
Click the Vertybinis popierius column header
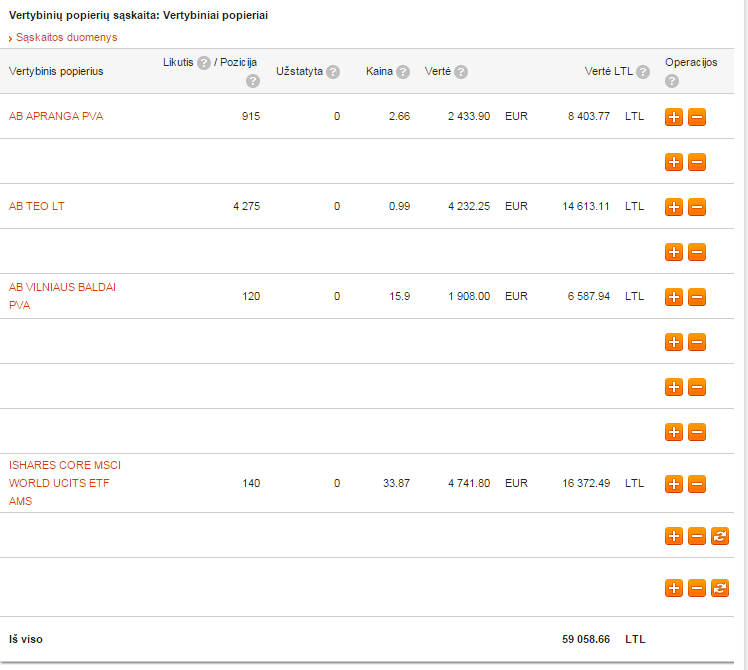click(x=56, y=72)
